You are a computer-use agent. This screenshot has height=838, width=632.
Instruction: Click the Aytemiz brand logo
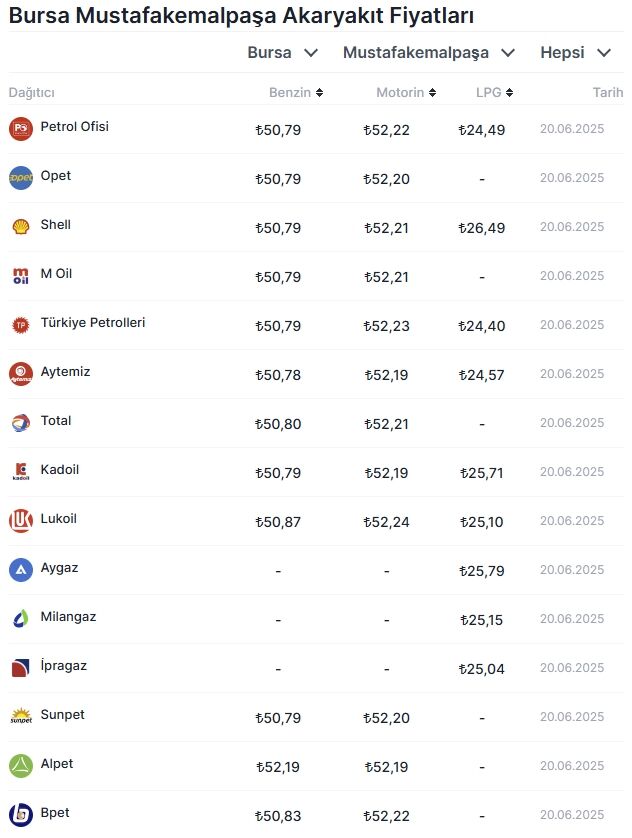(21, 374)
